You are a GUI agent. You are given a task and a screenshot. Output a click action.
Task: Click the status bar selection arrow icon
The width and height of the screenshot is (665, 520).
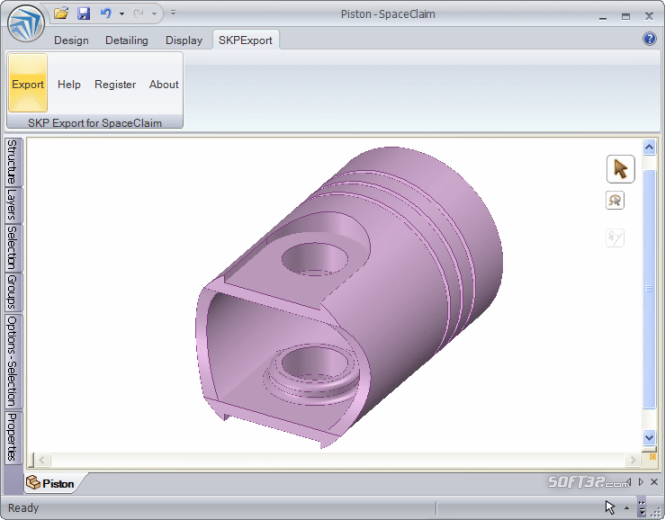click(609, 507)
